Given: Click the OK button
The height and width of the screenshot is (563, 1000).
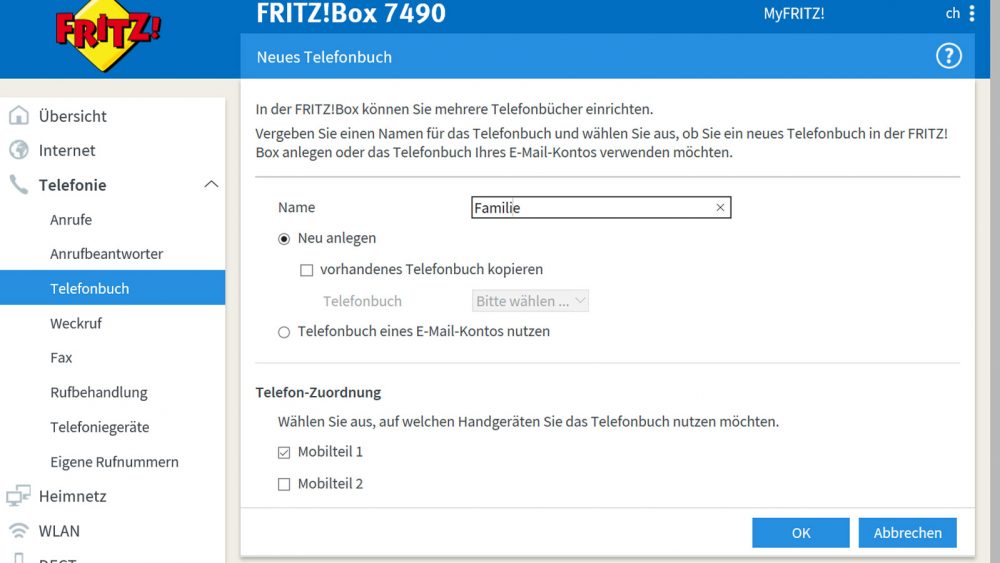Looking at the screenshot, I should point(800,532).
